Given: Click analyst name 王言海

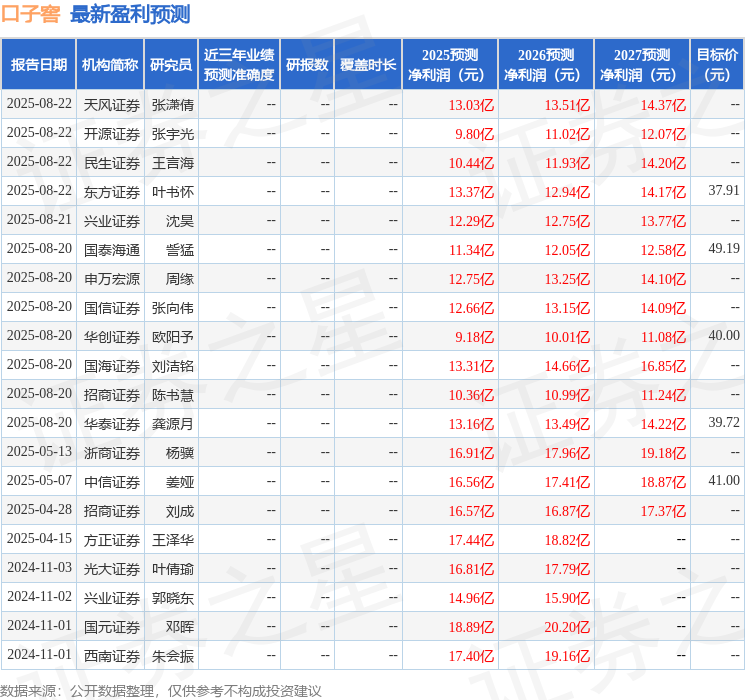Looking at the screenshot, I should [x=172, y=163].
